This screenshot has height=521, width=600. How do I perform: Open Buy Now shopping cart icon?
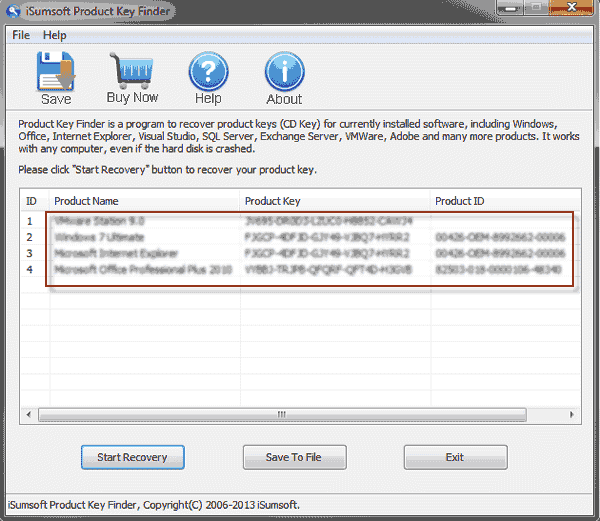click(132, 70)
